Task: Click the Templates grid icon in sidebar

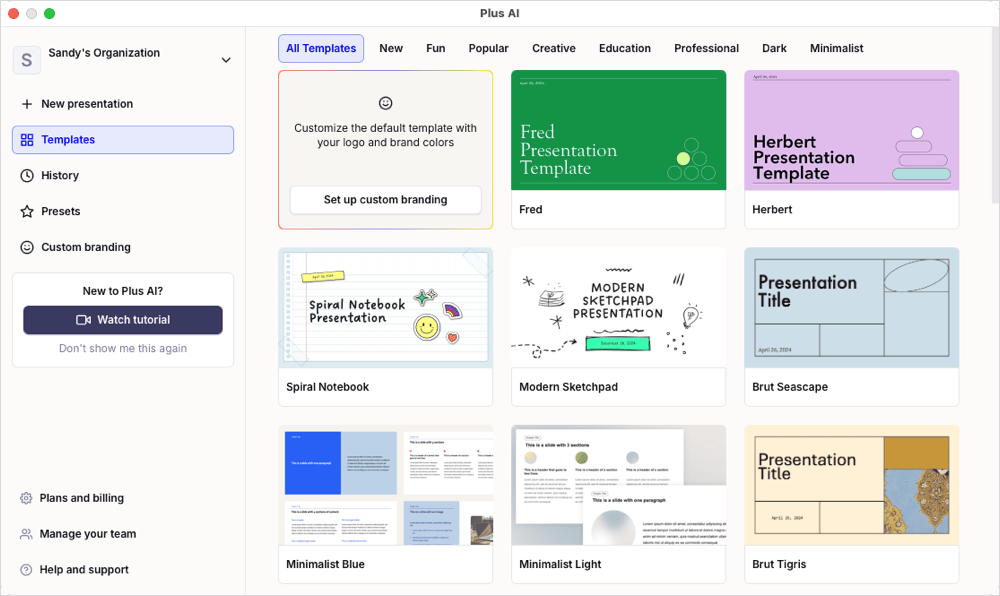Action: (27, 140)
